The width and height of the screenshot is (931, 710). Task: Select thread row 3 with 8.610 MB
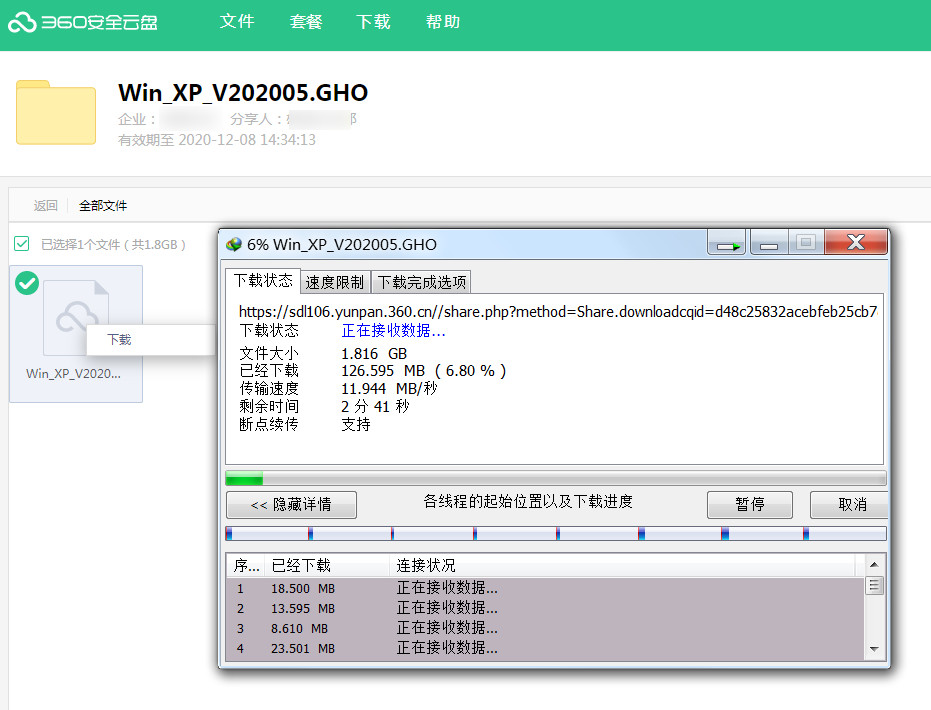[545, 628]
